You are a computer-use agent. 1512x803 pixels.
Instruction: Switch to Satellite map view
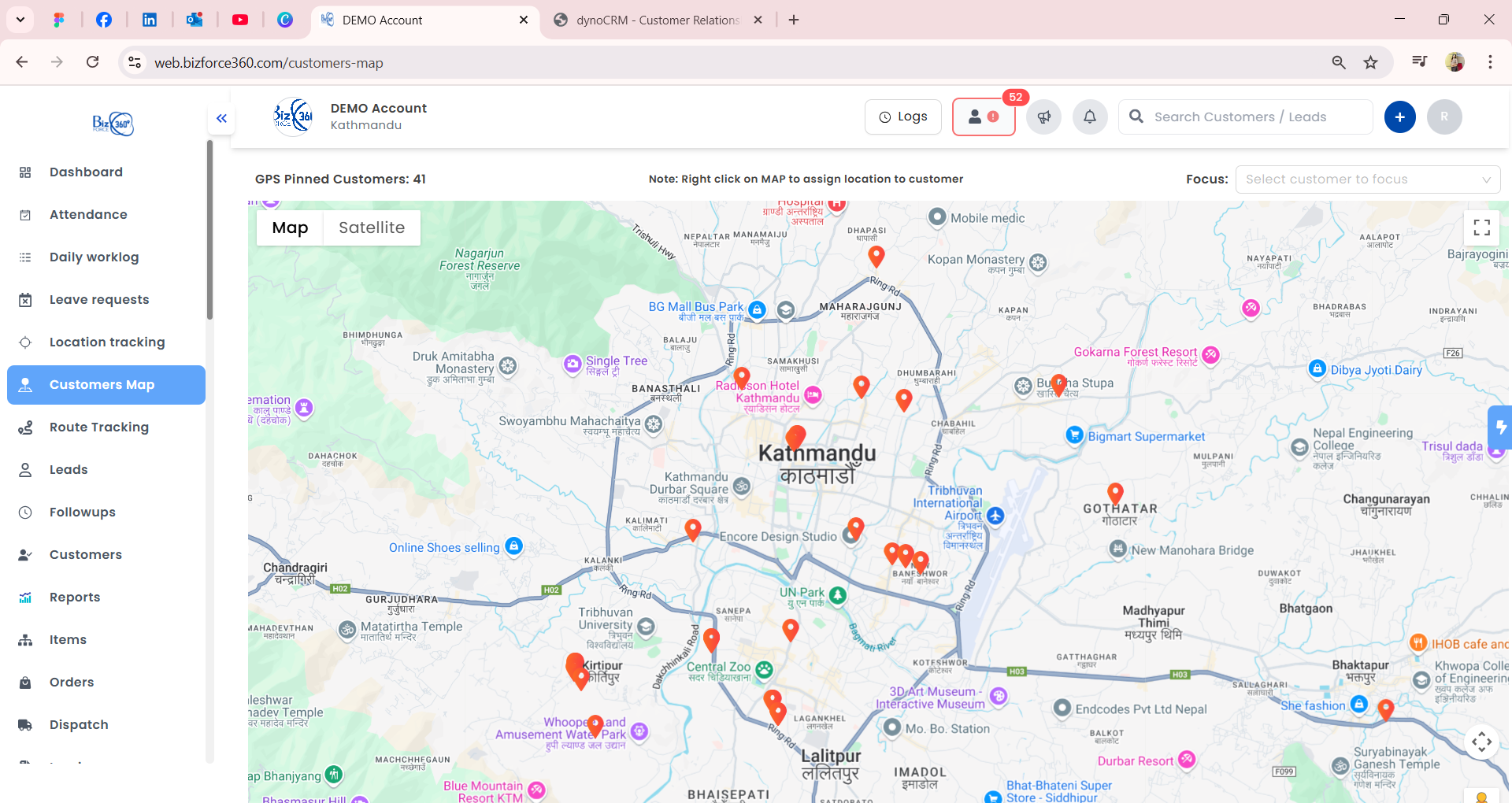(x=372, y=228)
